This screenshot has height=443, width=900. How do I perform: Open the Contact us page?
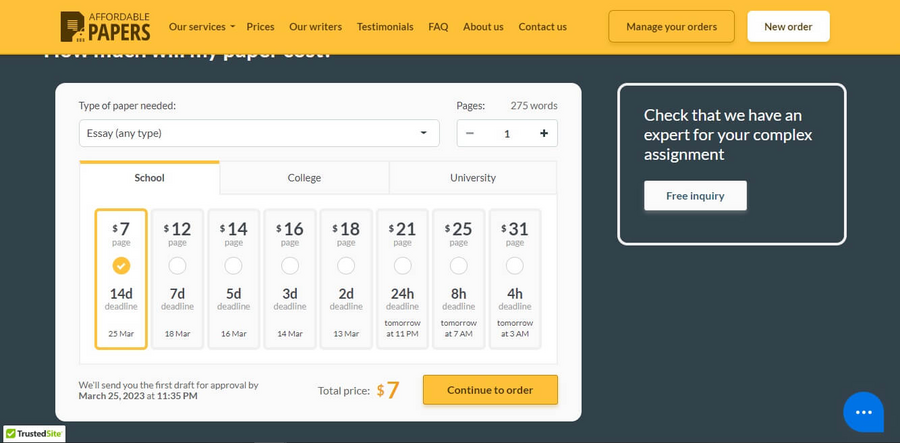click(542, 26)
